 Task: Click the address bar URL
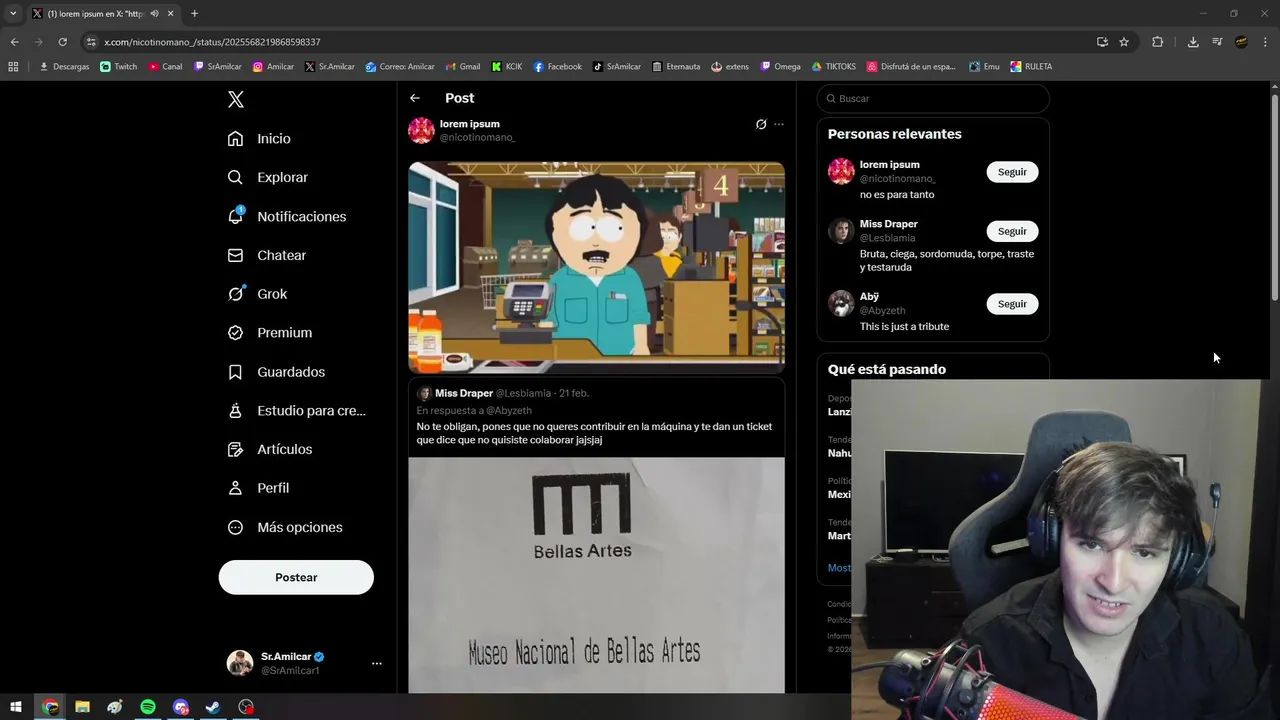click(212, 42)
